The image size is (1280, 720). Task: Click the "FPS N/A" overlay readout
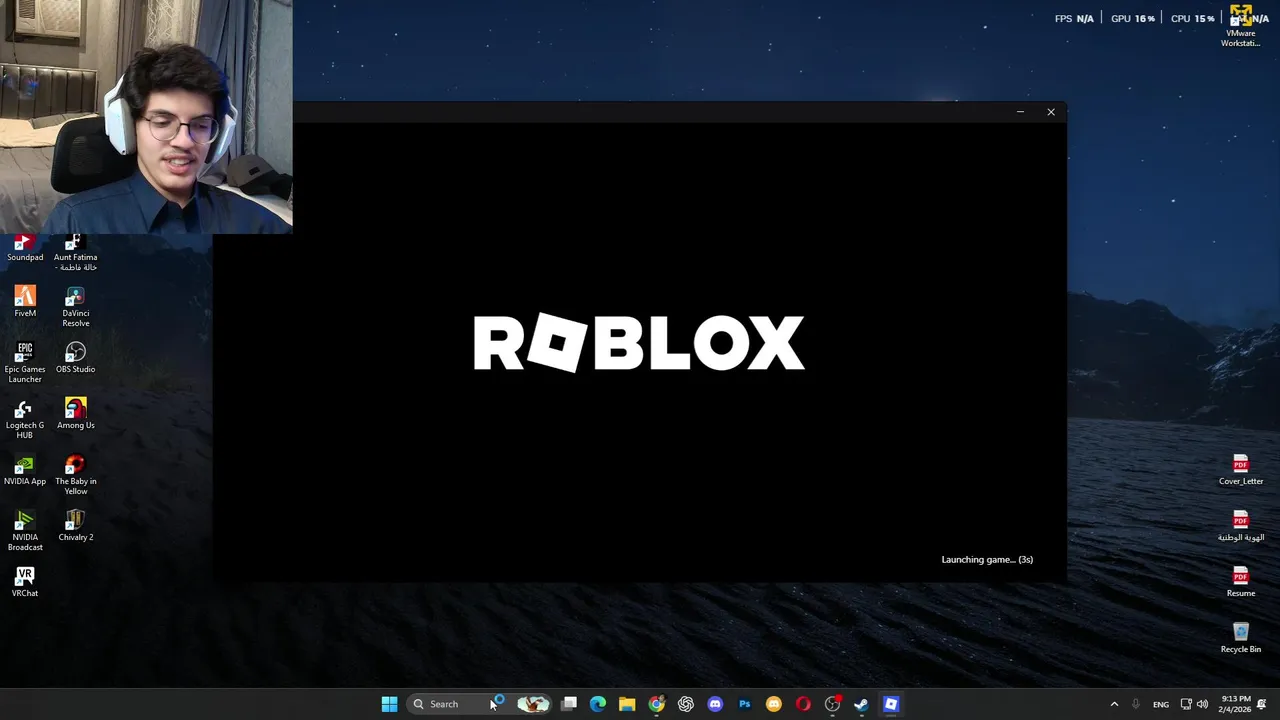(1074, 19)
